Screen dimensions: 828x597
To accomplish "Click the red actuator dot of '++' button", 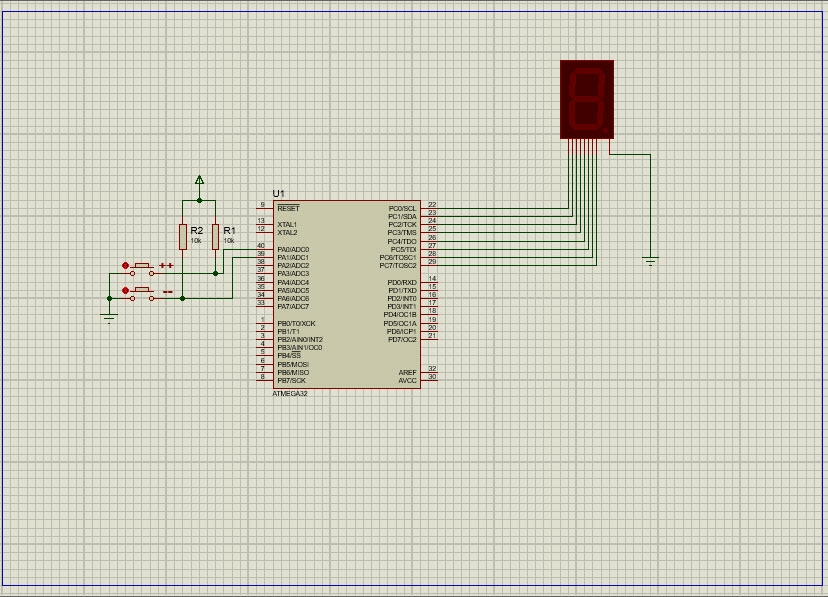I will pos(126,266).
